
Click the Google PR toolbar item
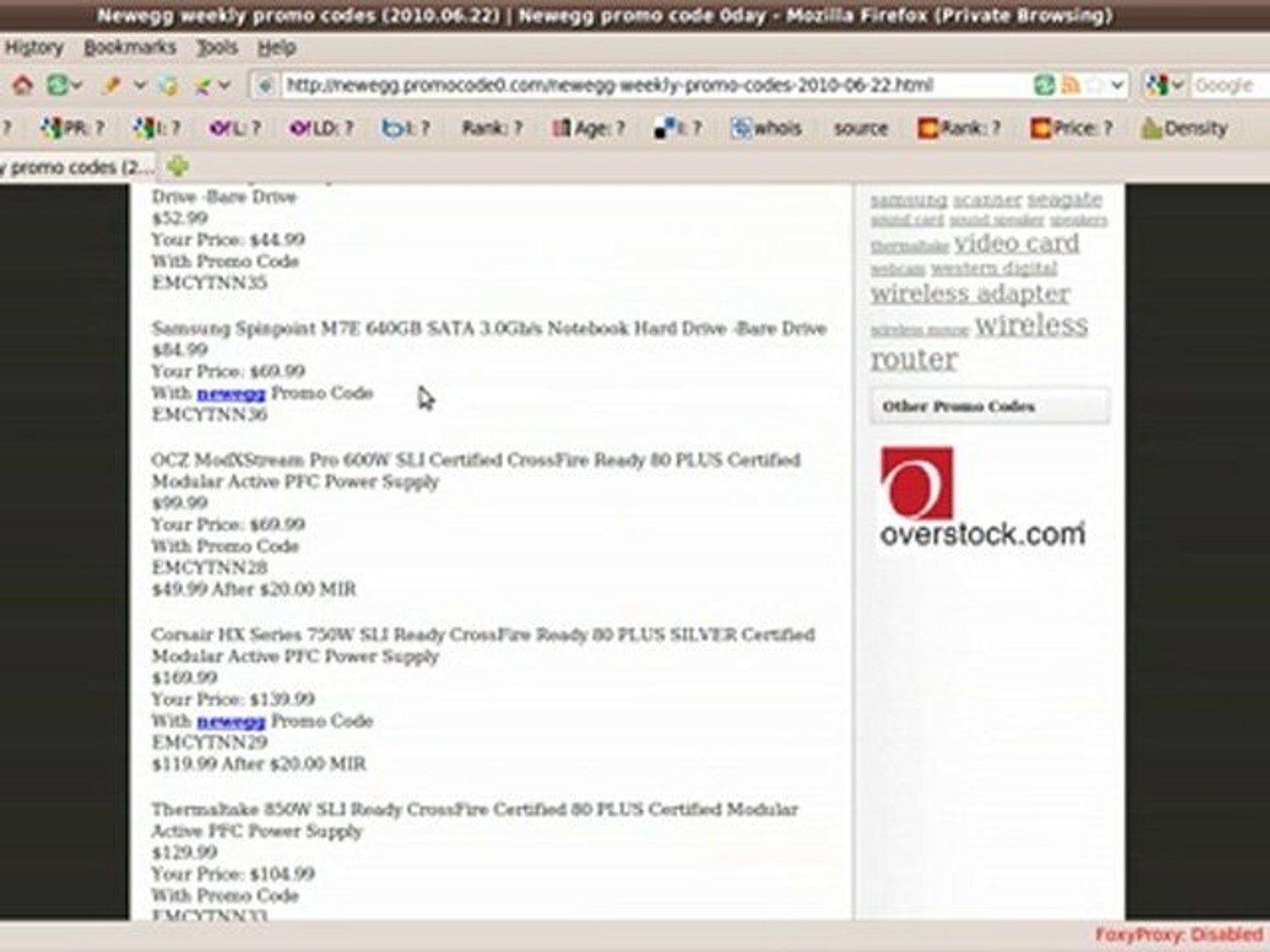point(72,129)
